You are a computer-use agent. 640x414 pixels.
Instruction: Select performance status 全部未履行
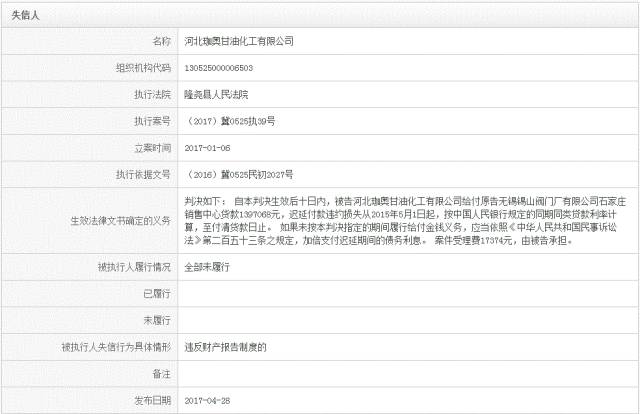coord(207,269)
